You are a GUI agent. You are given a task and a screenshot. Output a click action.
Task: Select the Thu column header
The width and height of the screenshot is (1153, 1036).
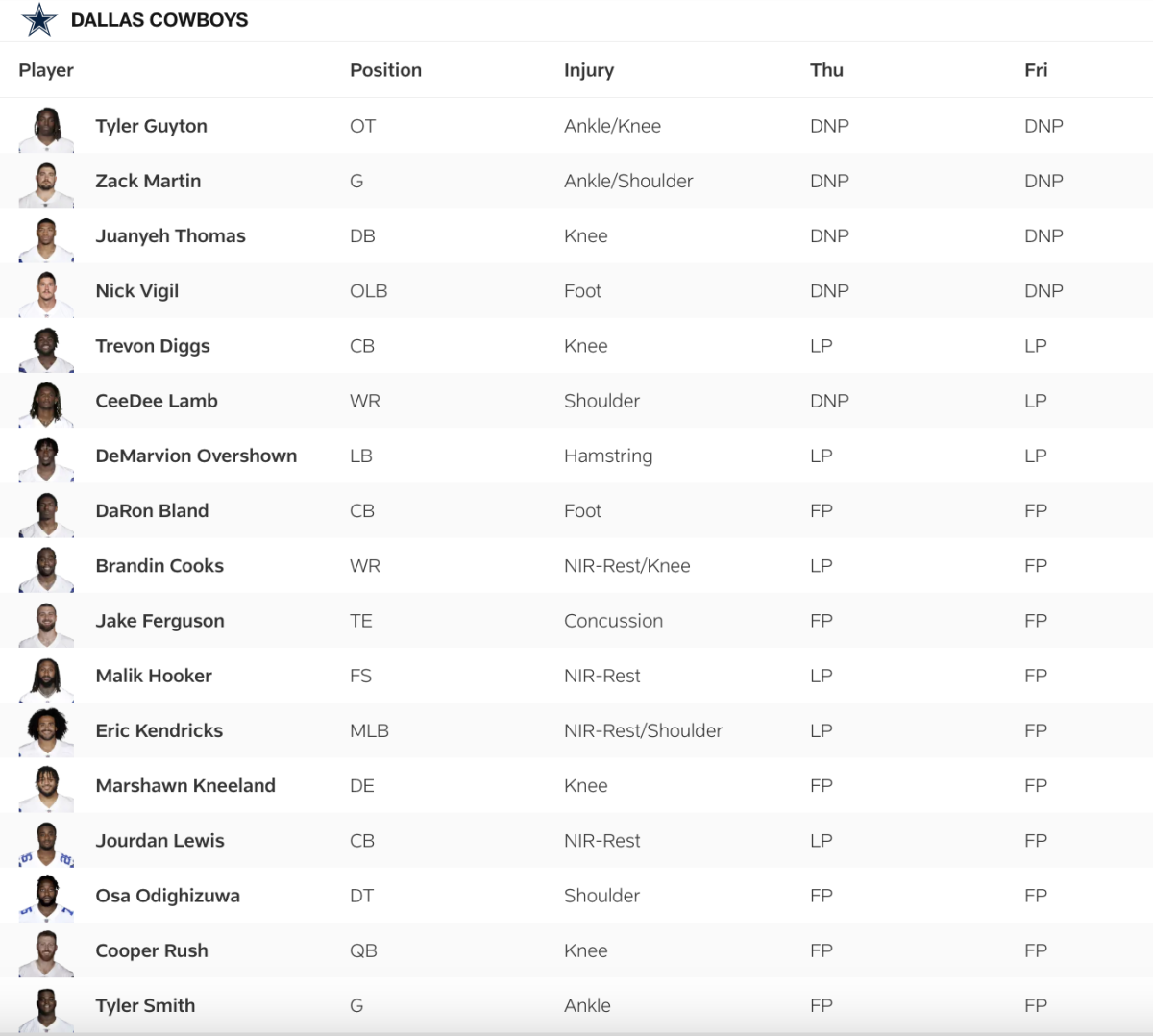(x=826, y=70)
